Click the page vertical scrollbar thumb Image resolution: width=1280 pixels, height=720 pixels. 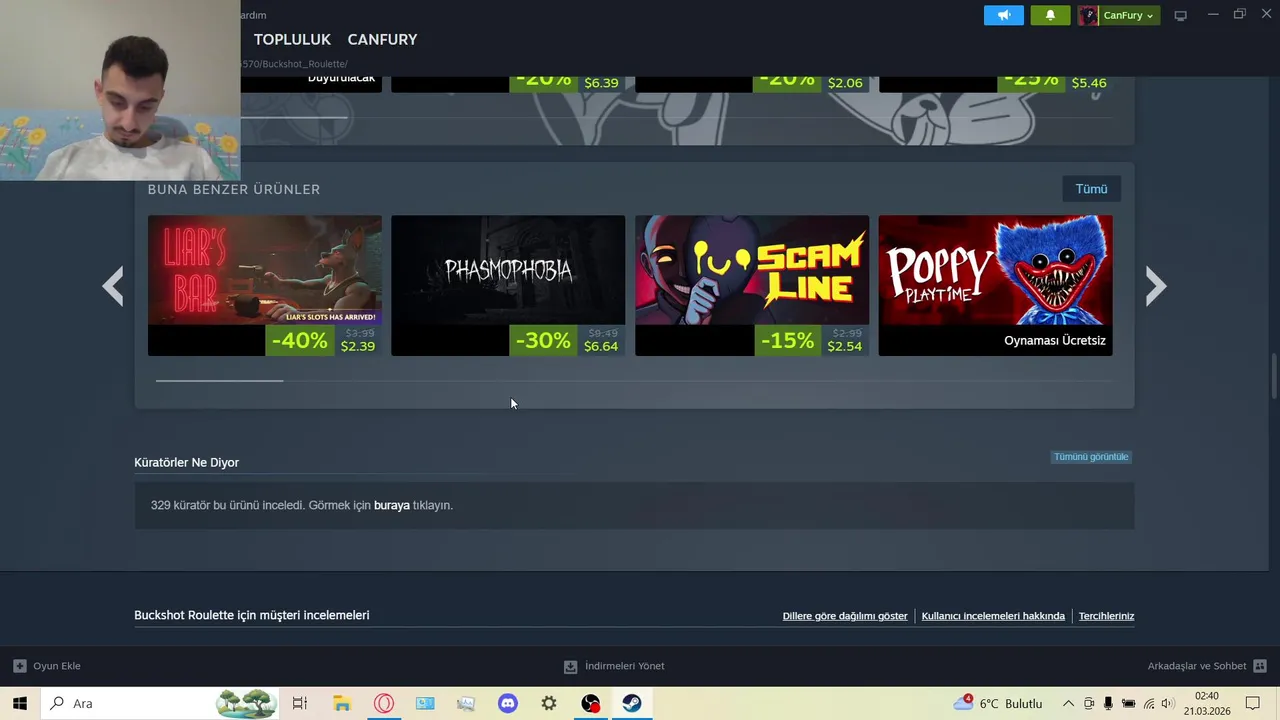tap(1274, 375)
